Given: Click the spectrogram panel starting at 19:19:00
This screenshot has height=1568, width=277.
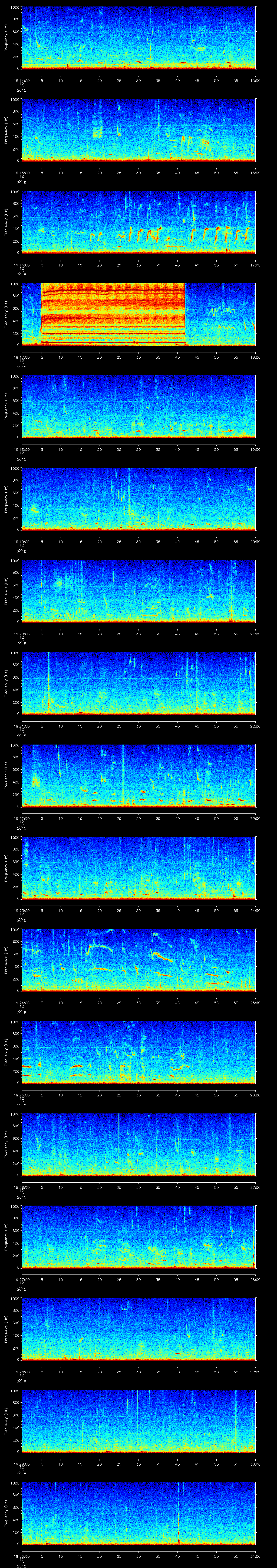Looking at the screenshot, I should [x=139, y=499].
